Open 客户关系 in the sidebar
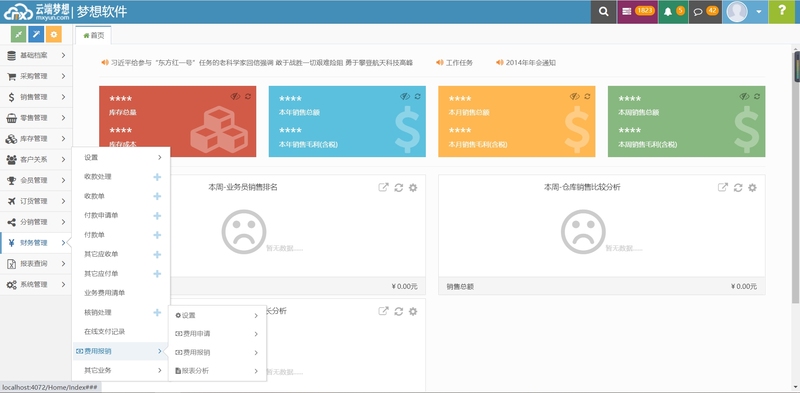Viewport: 800px width, 393px height. [36, 160]
